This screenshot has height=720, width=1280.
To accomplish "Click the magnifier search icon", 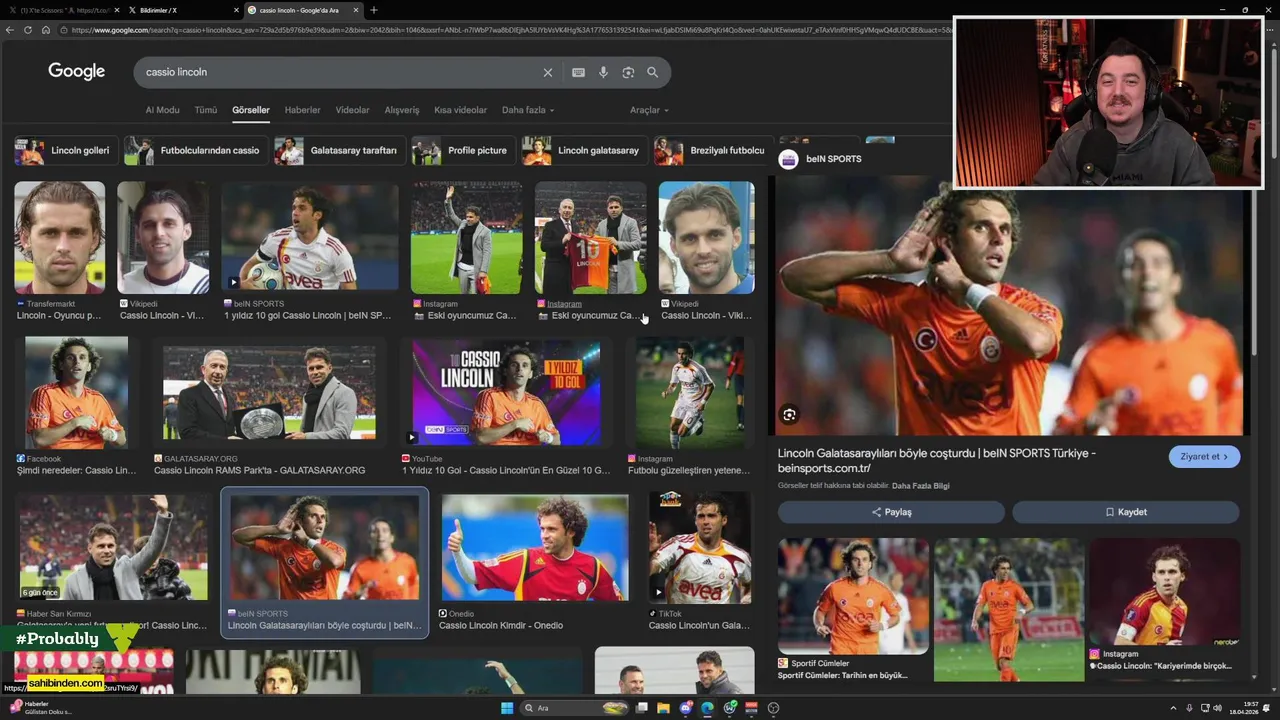I will click(652, 72).
